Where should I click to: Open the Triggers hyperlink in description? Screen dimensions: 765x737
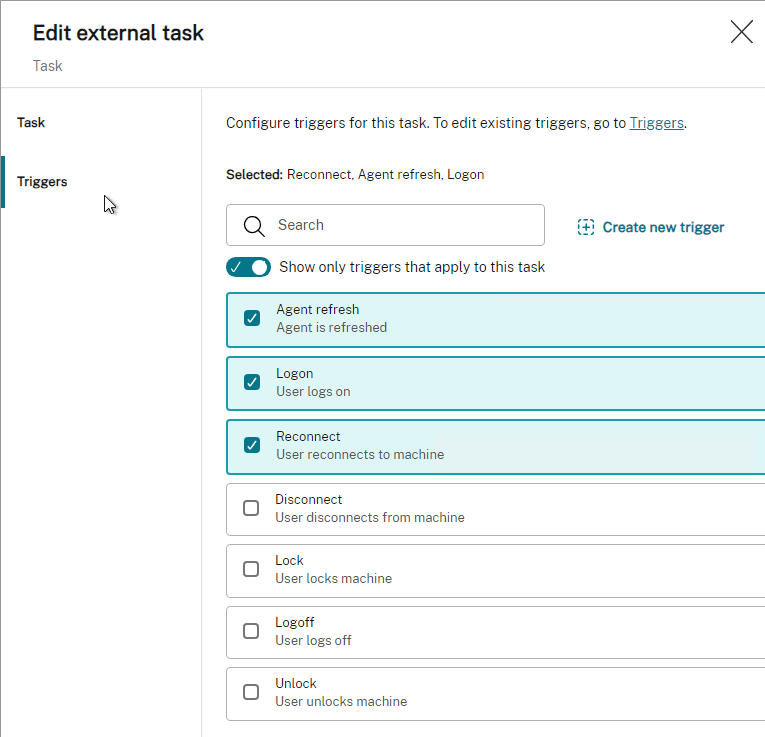pos(656,123)
